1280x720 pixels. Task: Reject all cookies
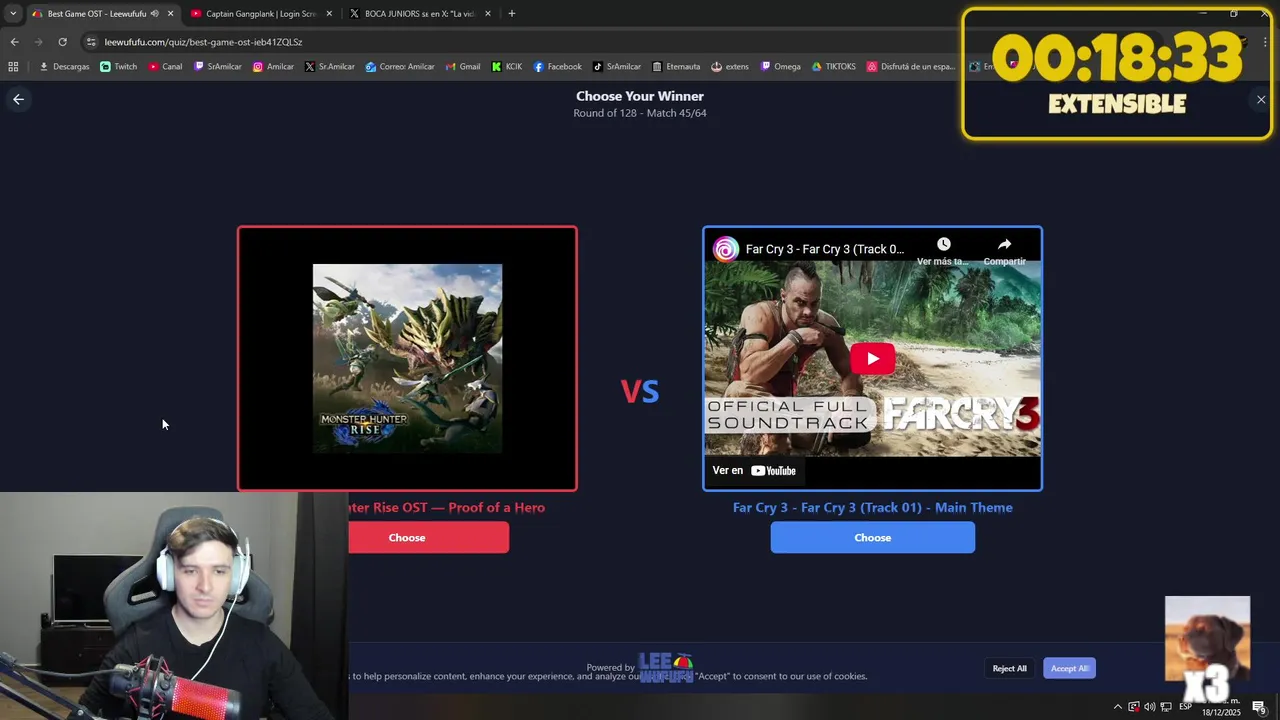tap(1009, 668)
